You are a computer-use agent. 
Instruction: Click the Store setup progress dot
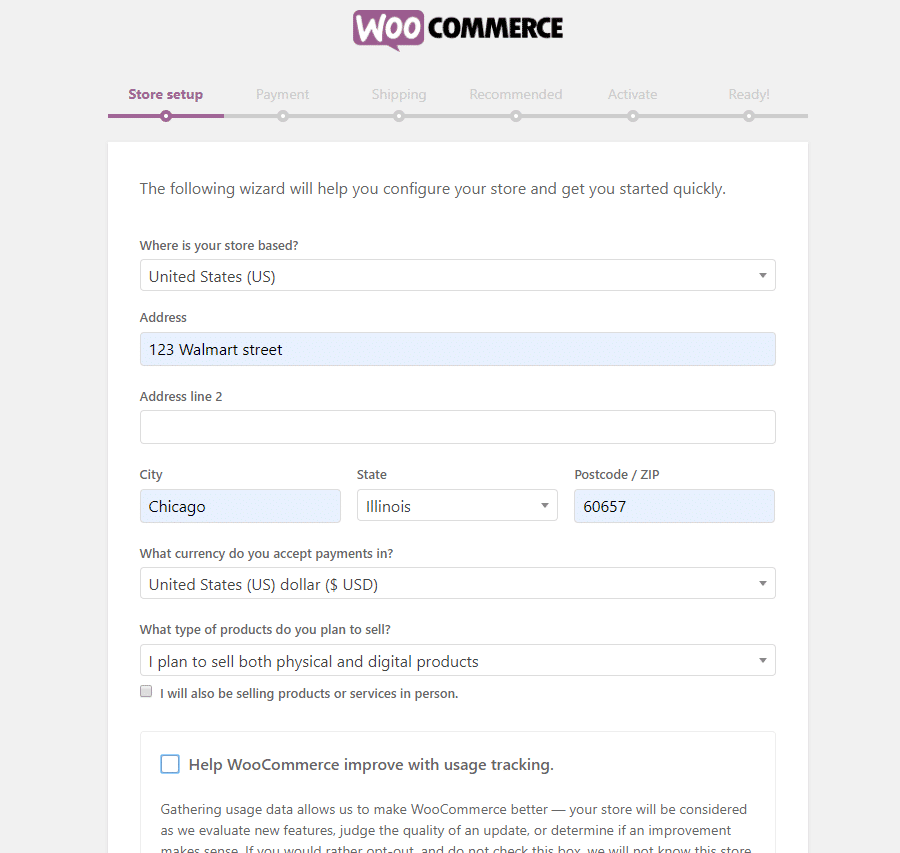tap(165, 116)
